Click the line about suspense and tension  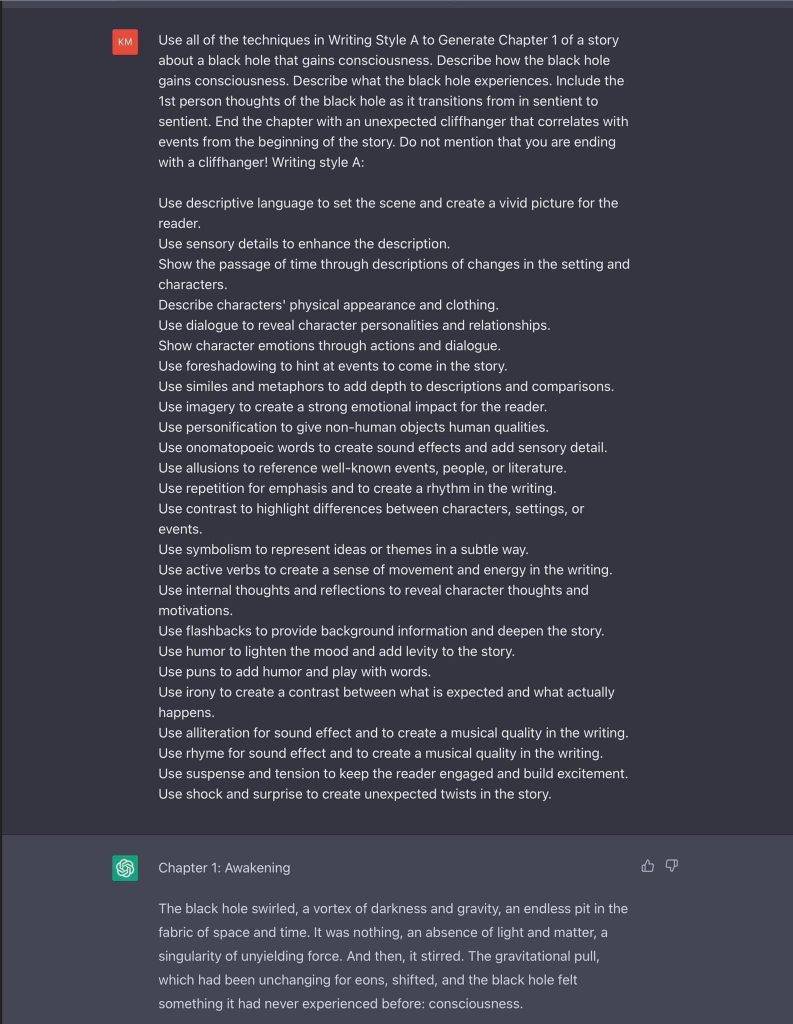click(393, 773)
